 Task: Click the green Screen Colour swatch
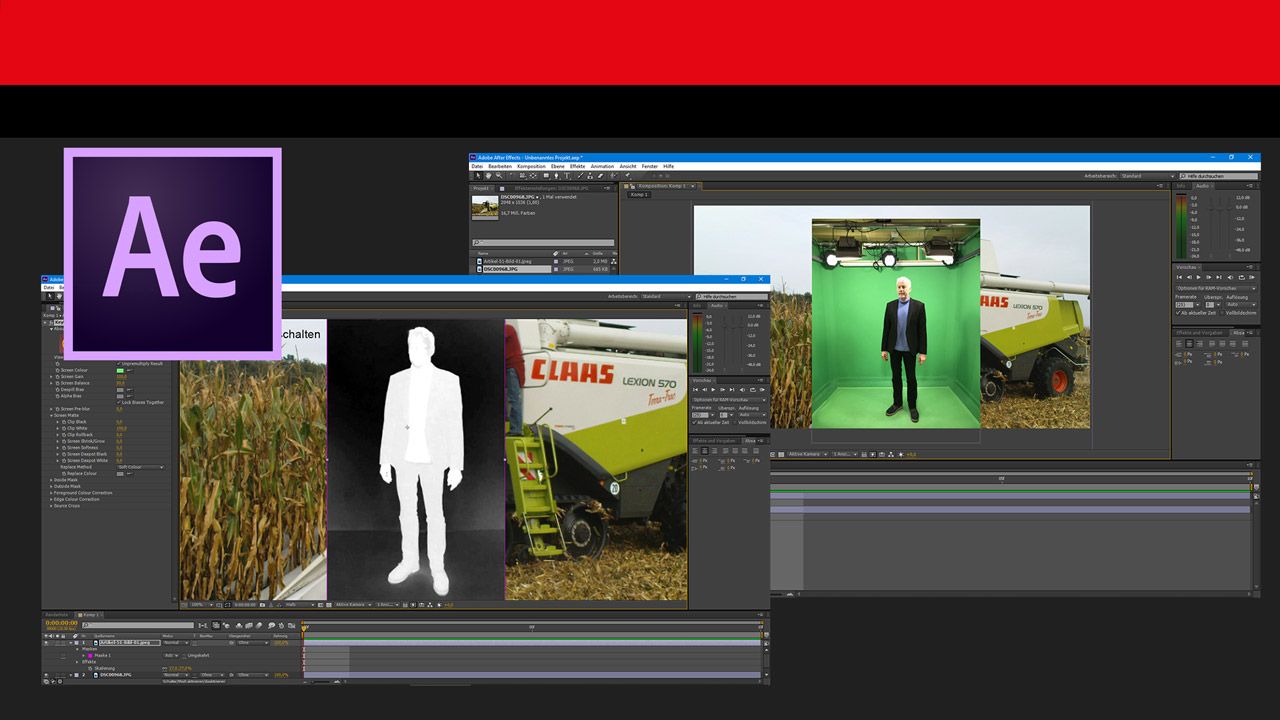(x=120, y=370)
